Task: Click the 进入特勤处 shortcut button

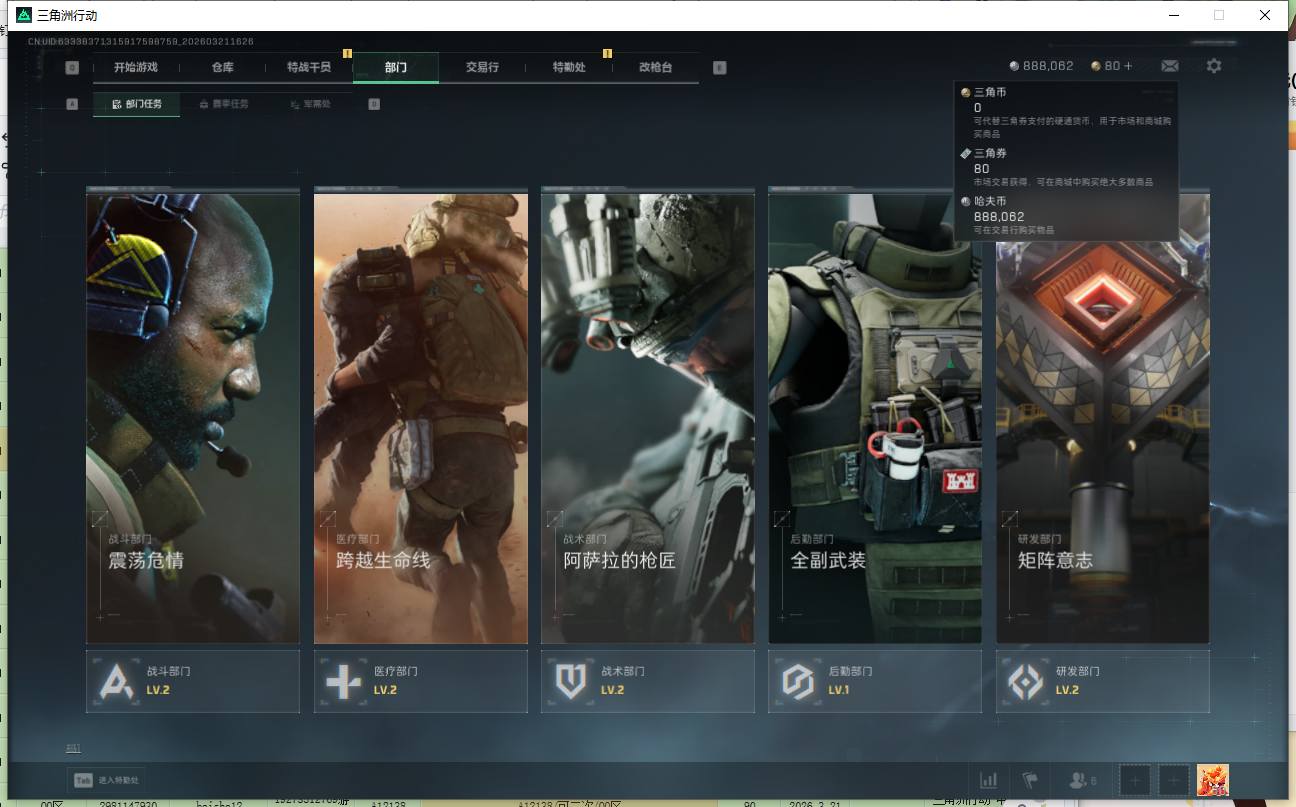Action: (106, 780)
